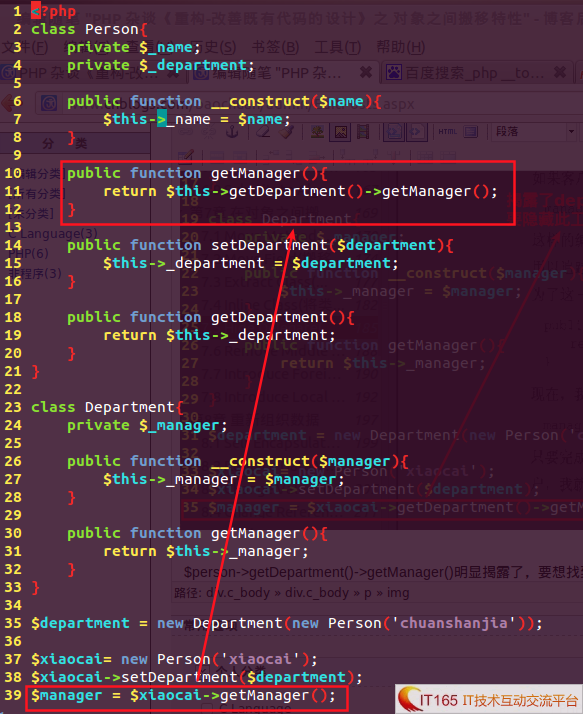Click the cleanup brush icon in the editor toolbar
The width and height of the screenshot is (583, 714).
click(286, 132)
